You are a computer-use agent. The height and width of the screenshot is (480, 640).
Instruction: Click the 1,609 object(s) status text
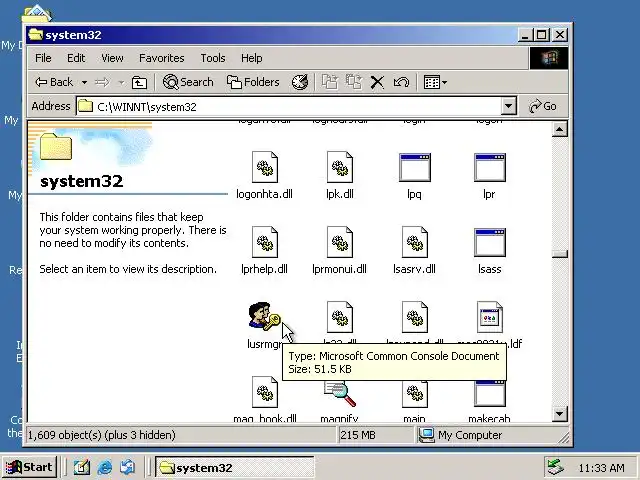(x=101, y=435)
